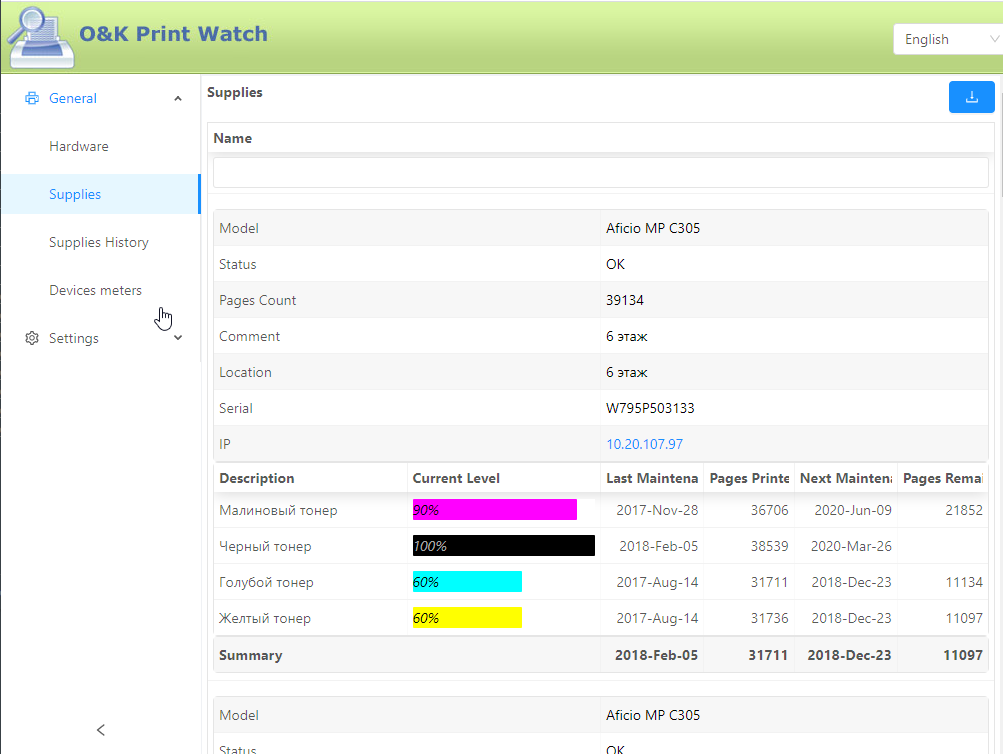Click the pages remaining value 21852
This screenshot has width=1003, height=754.
[964, 510]
